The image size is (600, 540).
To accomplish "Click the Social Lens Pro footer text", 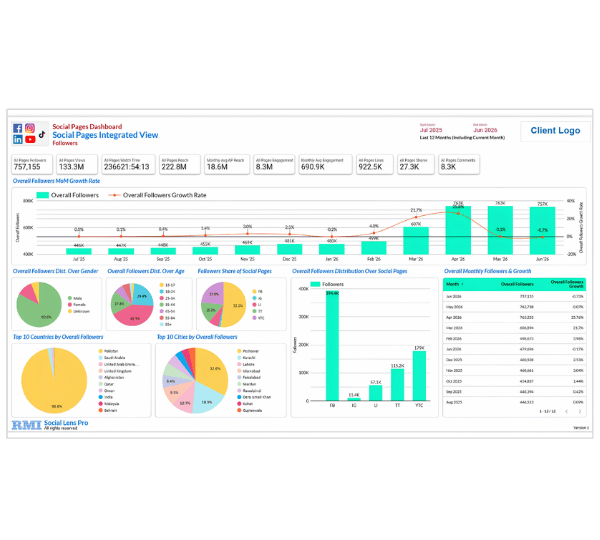I will (66, 423).
